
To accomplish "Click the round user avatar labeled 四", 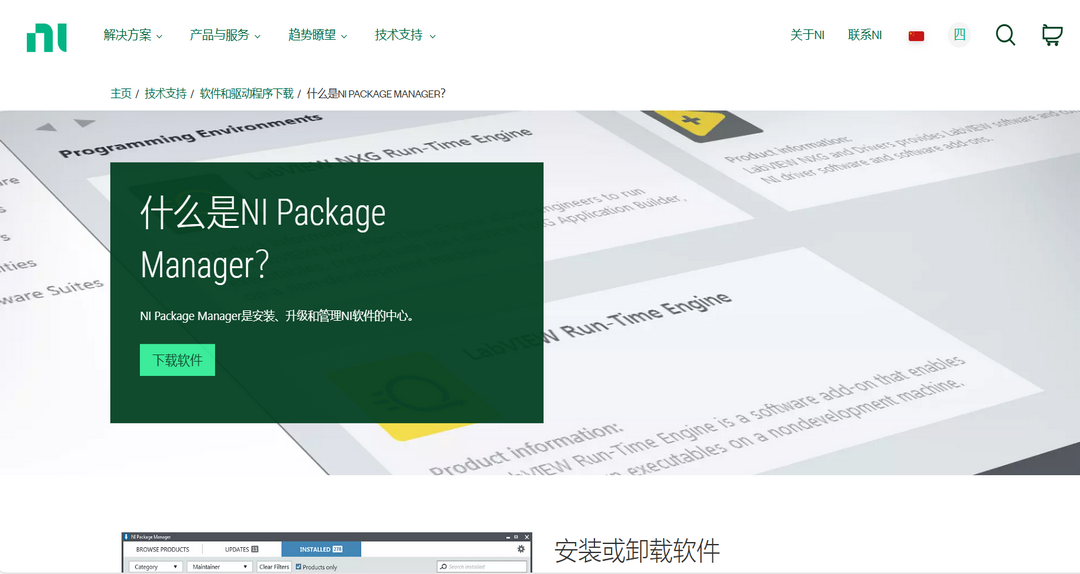I will point(959,35).
